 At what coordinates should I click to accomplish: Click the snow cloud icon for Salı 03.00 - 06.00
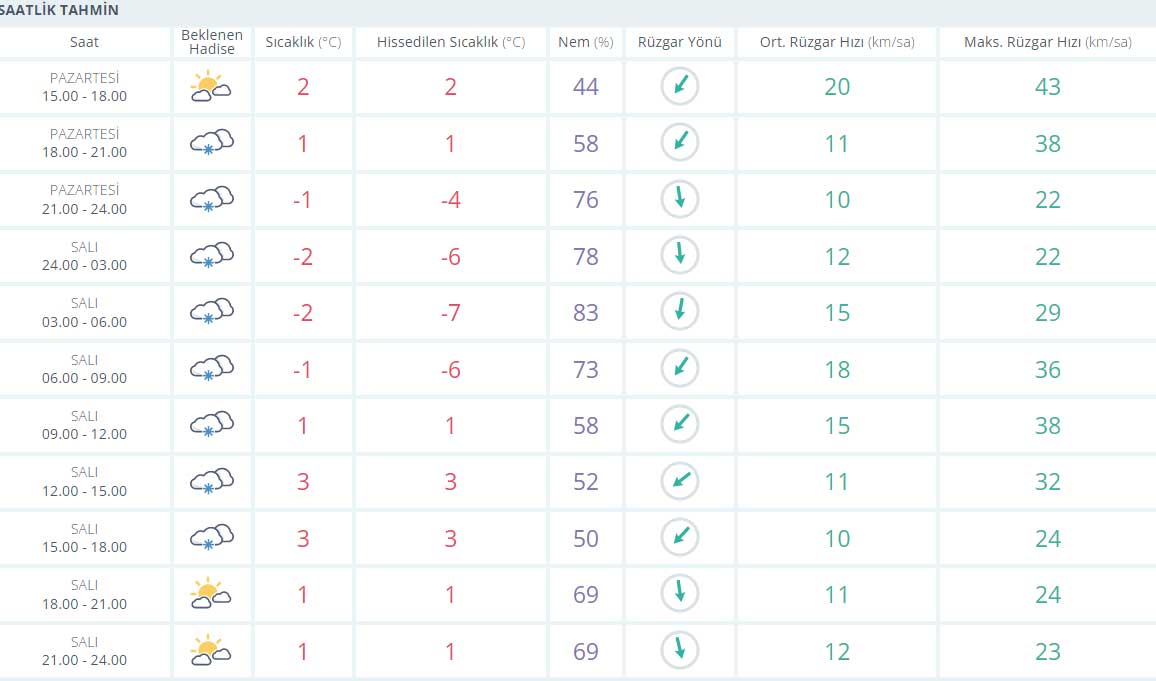click(x=211, y=312)
